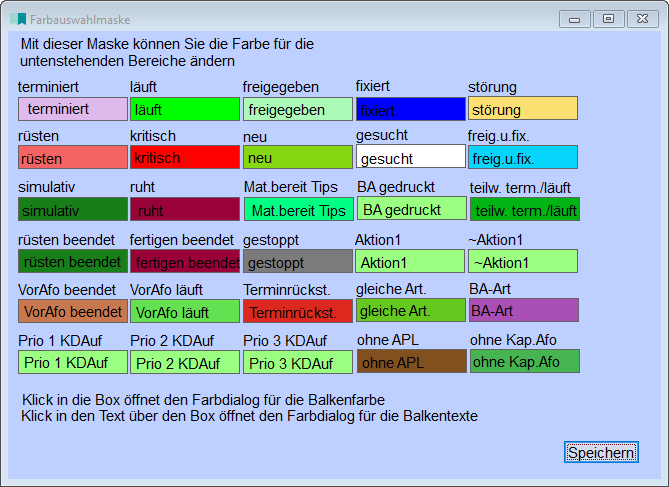
Task: Click the Mat.bereit Tips color box
Action: pos(299,209)
